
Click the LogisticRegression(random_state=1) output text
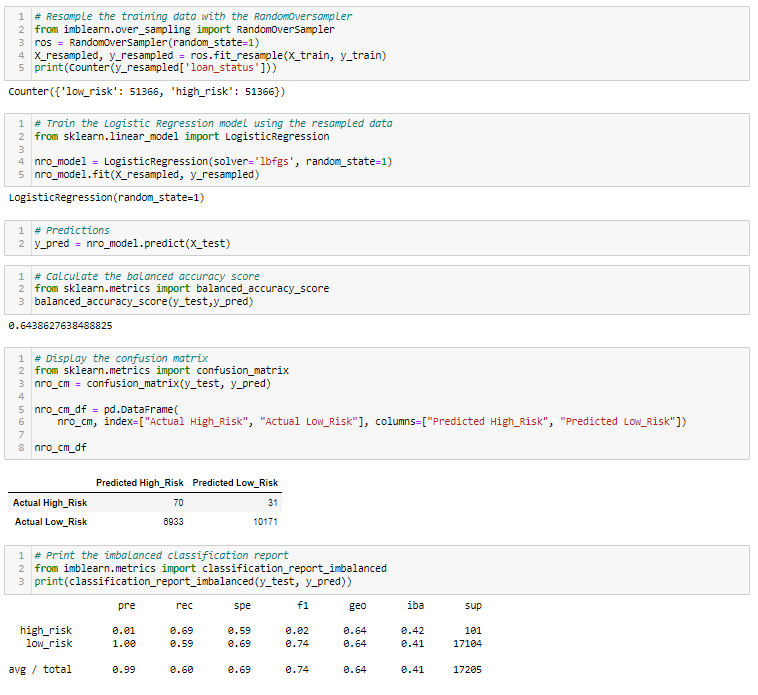(x=106, y=198)
